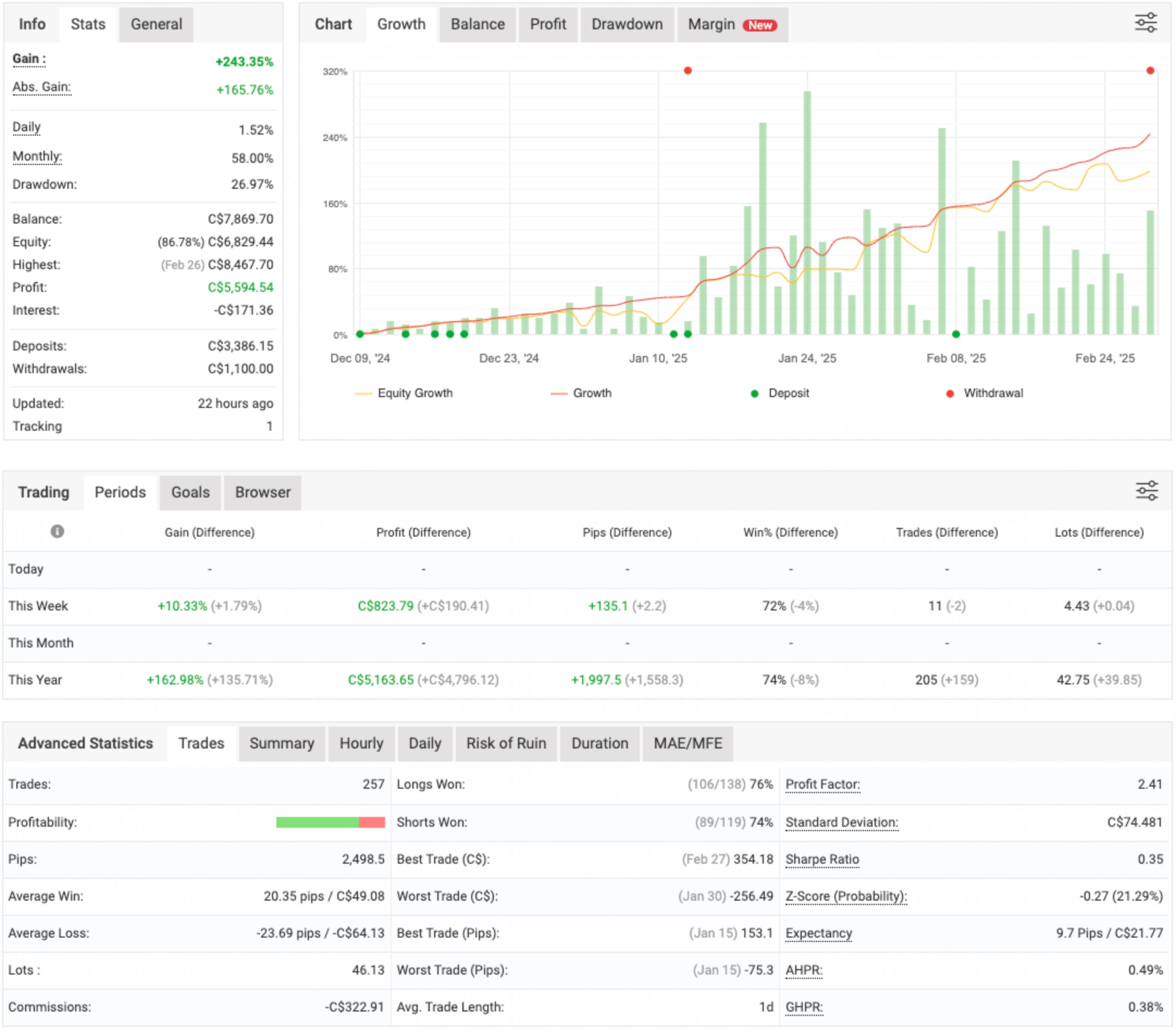Switch to the General info tab

pos(156,24)
